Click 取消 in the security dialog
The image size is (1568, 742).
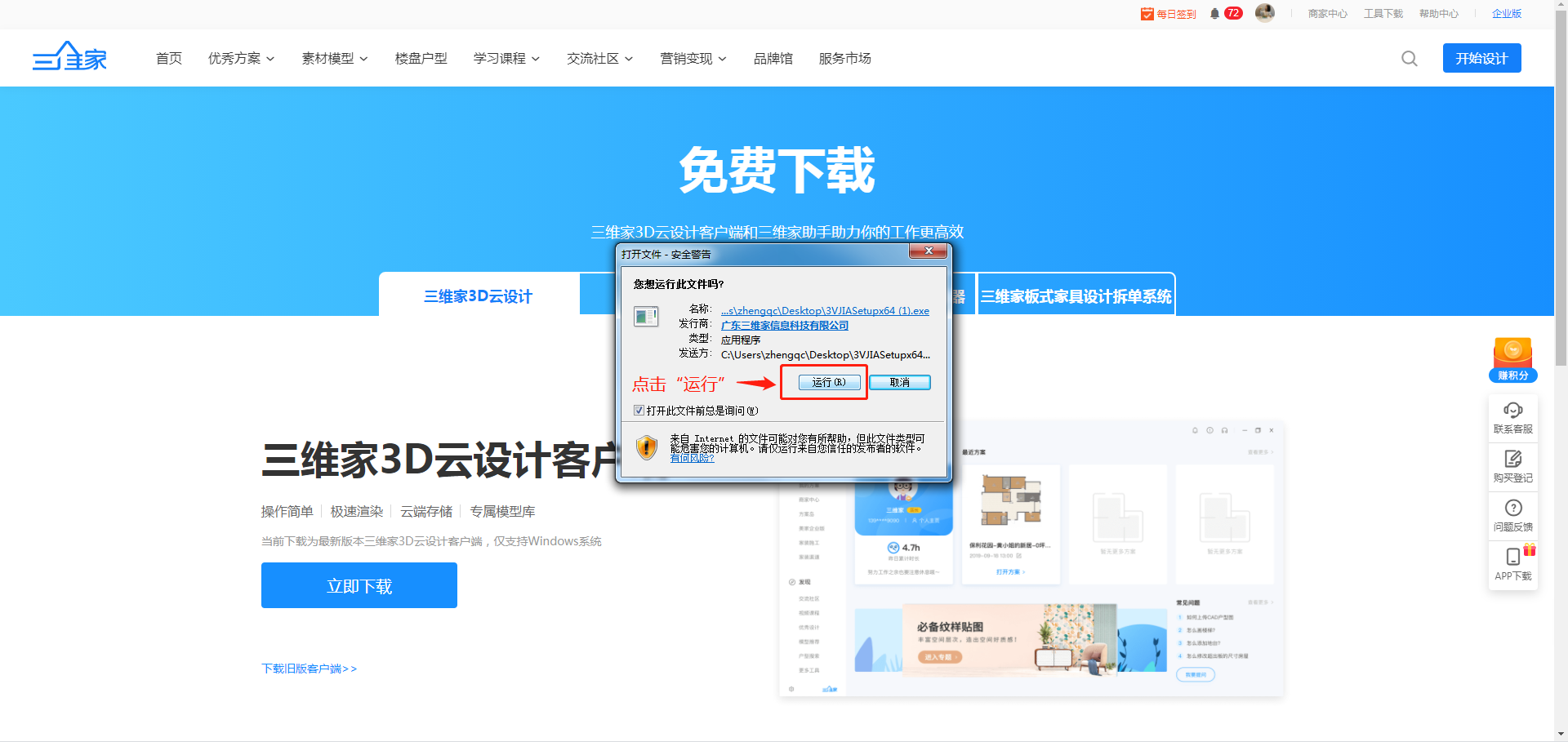[899, 382]
